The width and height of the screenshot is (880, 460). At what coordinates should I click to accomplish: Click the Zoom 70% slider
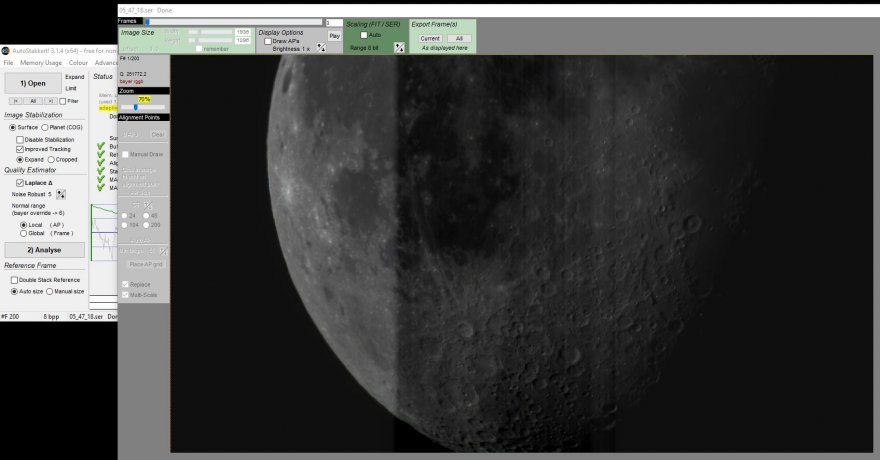tap(143, 107)
